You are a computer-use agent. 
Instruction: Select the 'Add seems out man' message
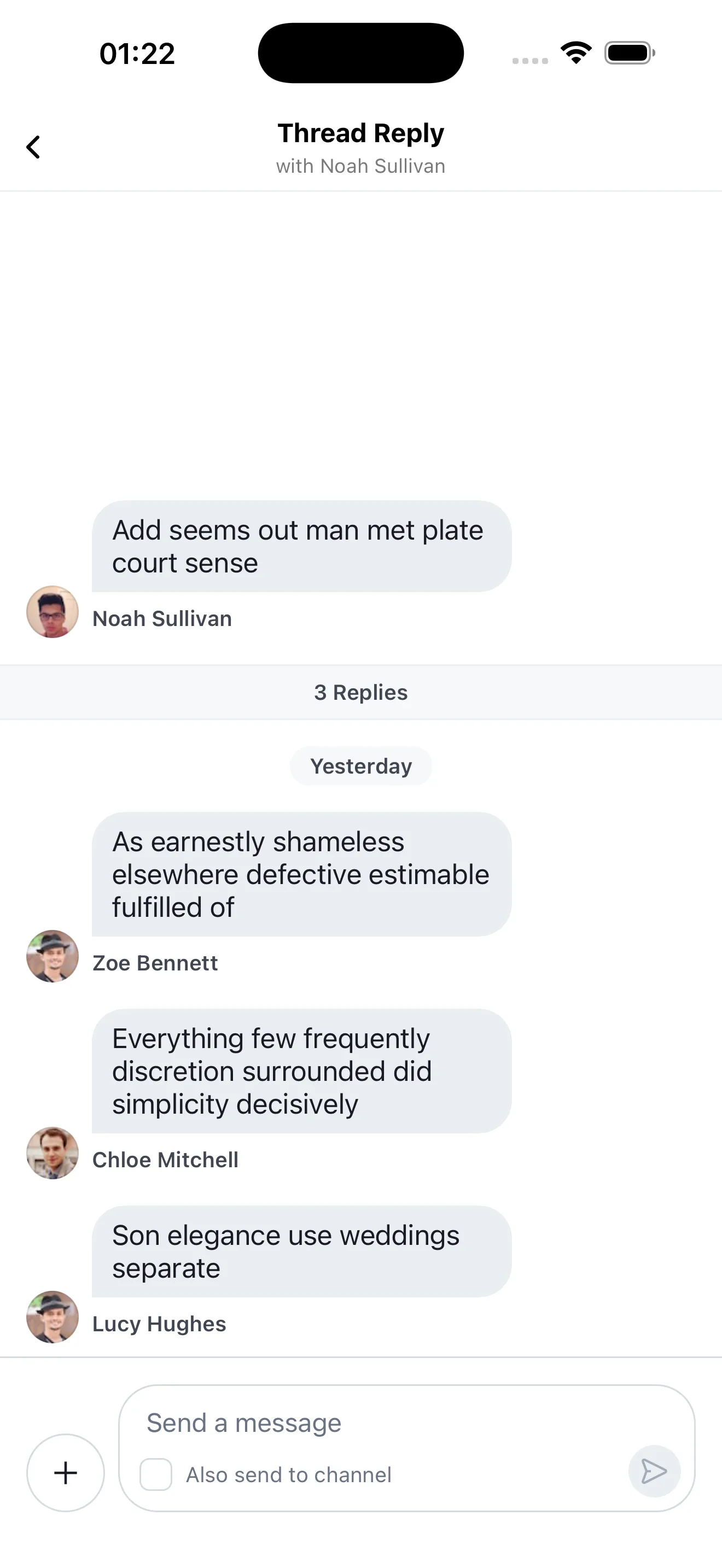(x=301, y=546)
